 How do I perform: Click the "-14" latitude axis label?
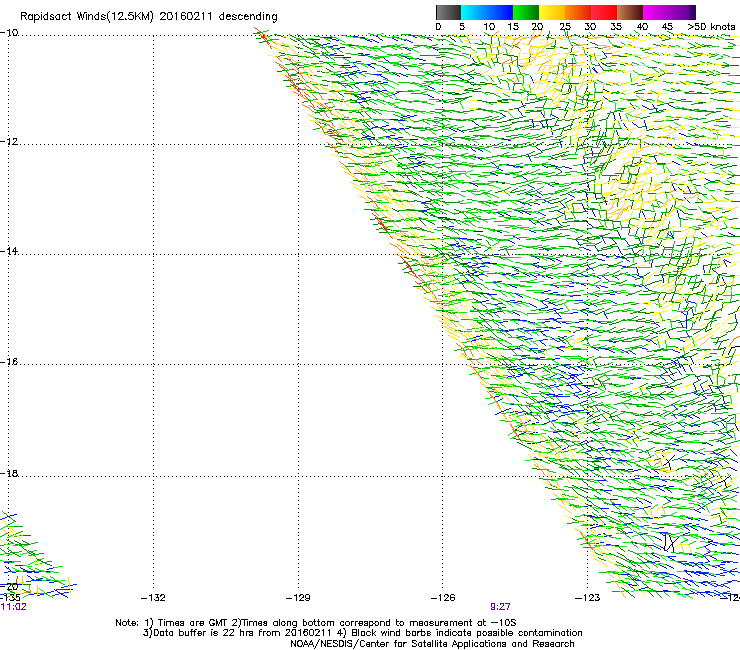[x=9, y=251]
